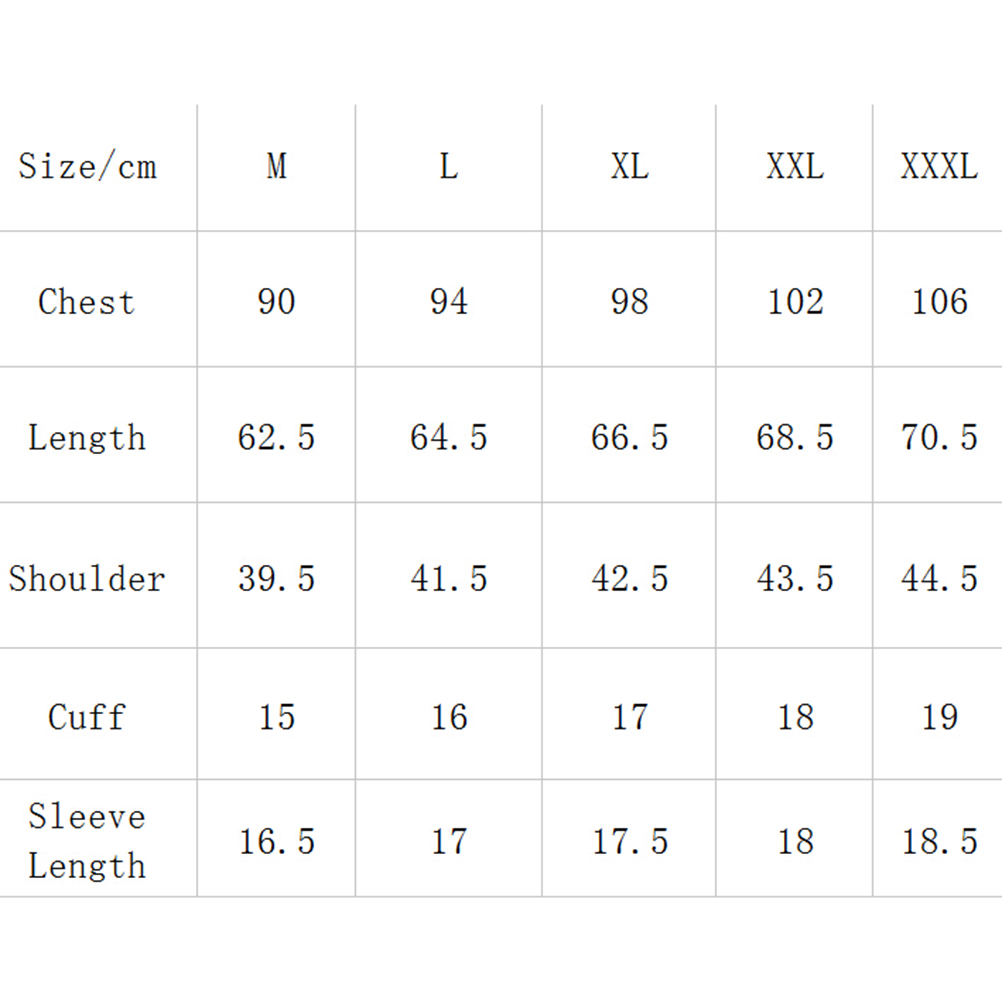Select the XXXL column header
The height and width of the screenshot is (1002, 1002).
(x=939, y=166)
